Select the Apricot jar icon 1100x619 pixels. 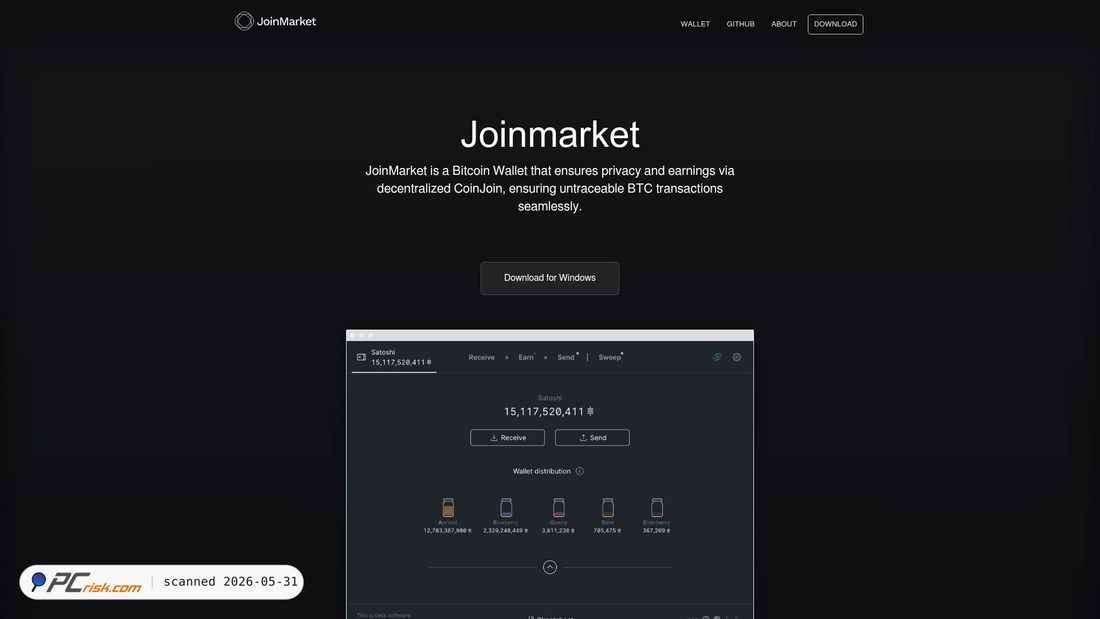(448, 507)
